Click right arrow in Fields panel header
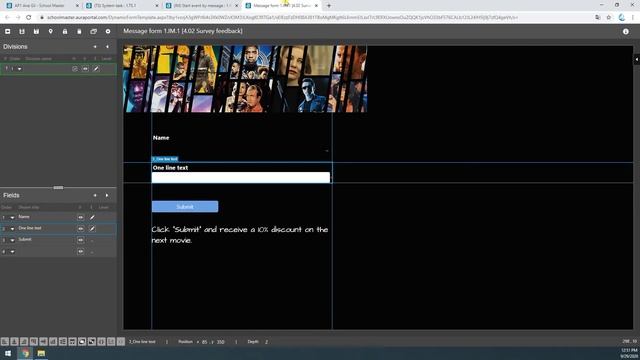The width and height of the screenshot is (640, 360). (x=107, y=196)
